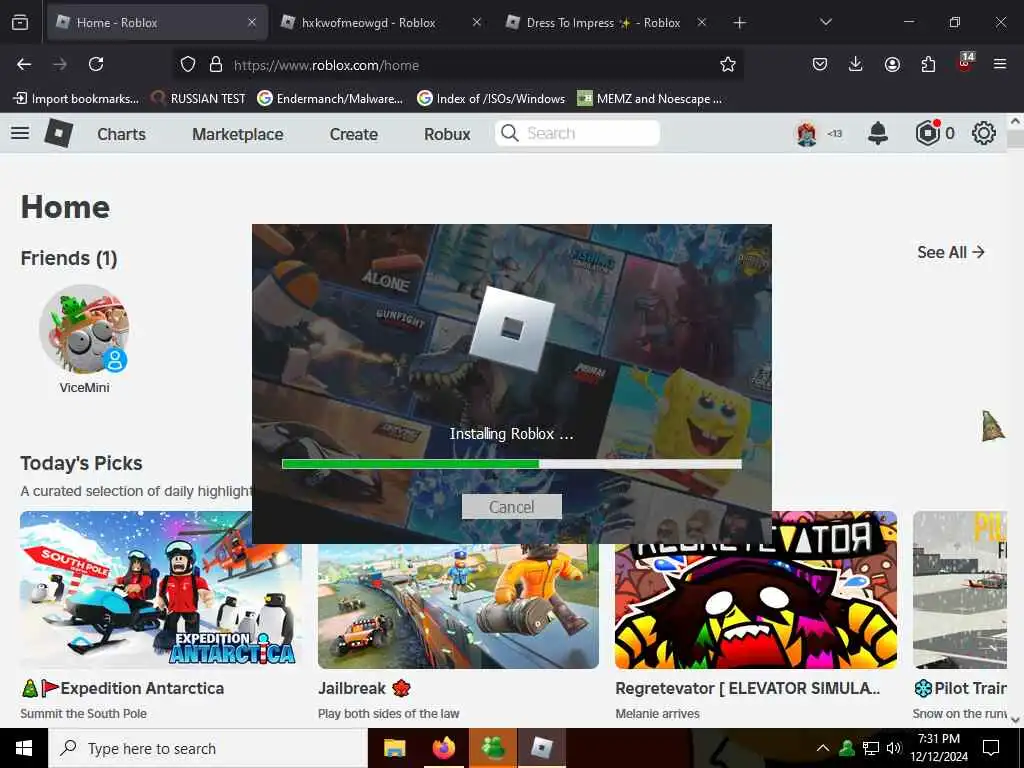Close the Dress To Impress tab

701,23
